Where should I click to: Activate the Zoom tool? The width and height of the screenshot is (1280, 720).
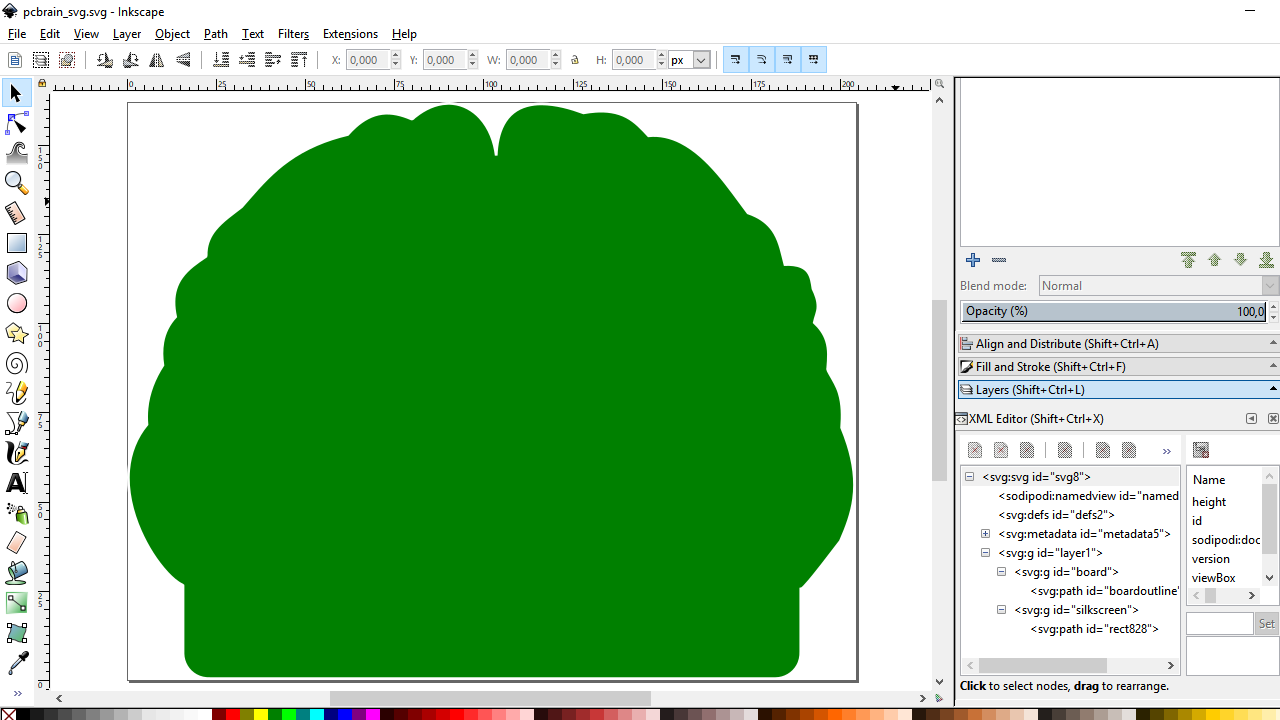pyautogui.click(x=16, y=183)
